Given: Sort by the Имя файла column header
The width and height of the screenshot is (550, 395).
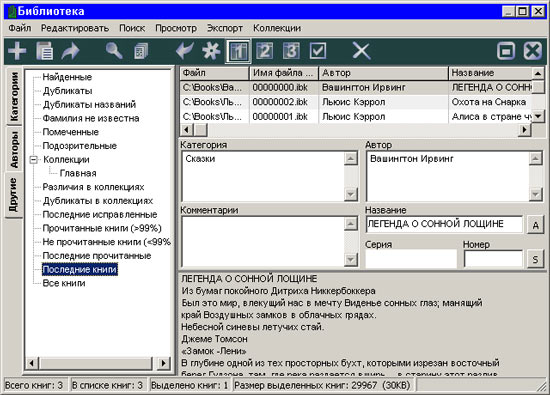Looking at the screenshot, I should (x=284, y=73).
